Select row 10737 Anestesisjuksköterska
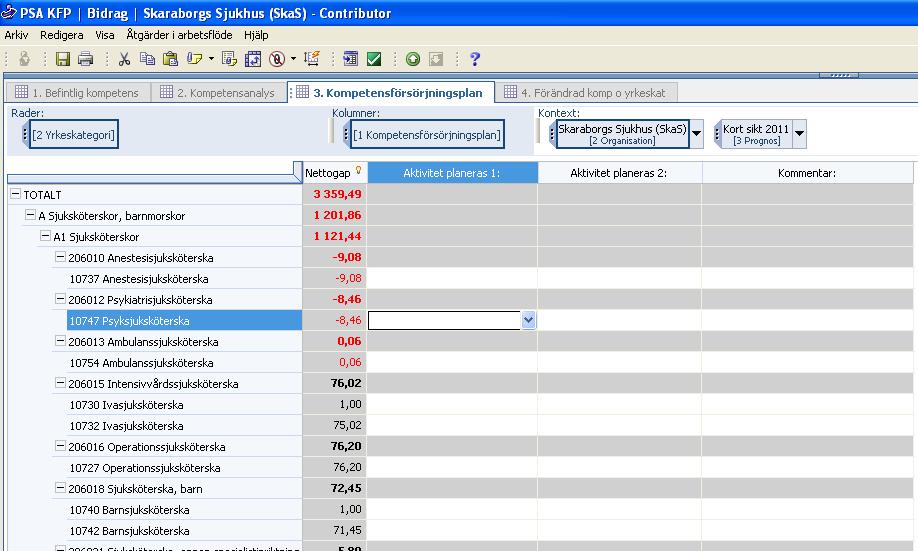The width and height of the screenshot is (918, 551). pos(184,279)
